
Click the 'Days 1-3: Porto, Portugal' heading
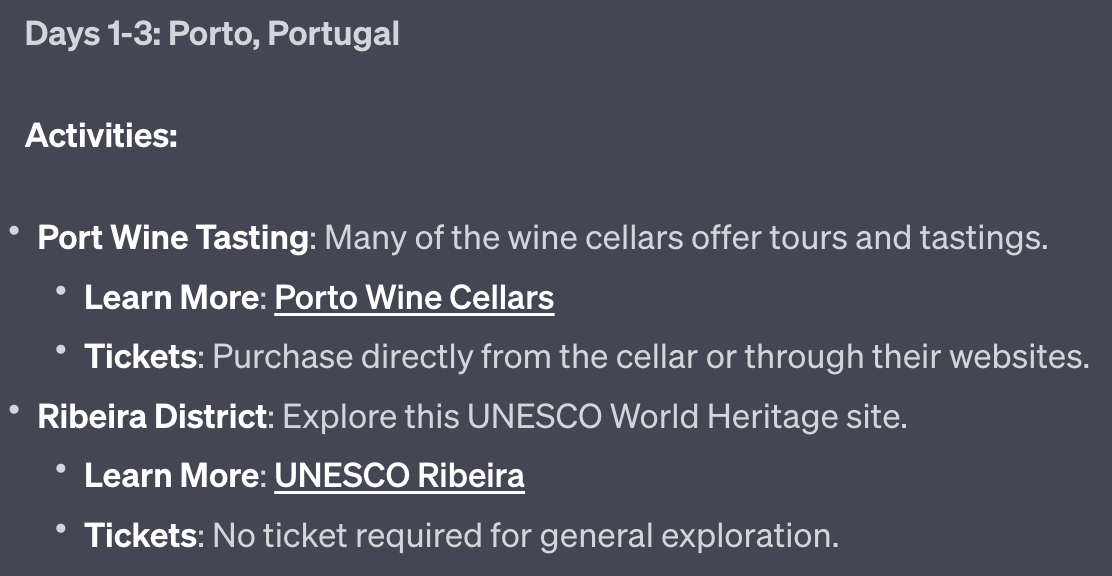(212, 34)
